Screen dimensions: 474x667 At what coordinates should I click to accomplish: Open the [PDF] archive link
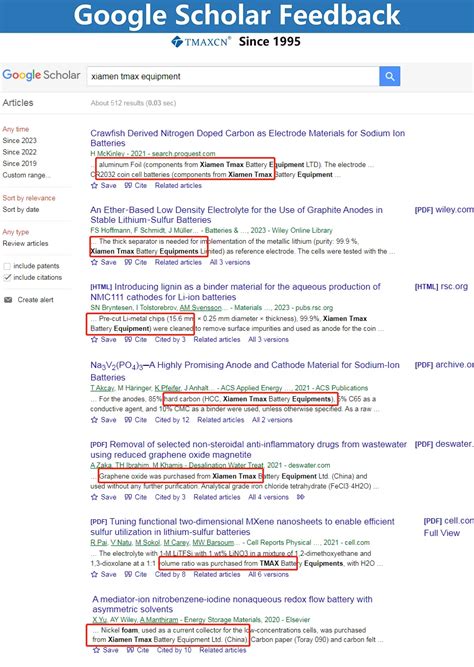pos(444,365)
